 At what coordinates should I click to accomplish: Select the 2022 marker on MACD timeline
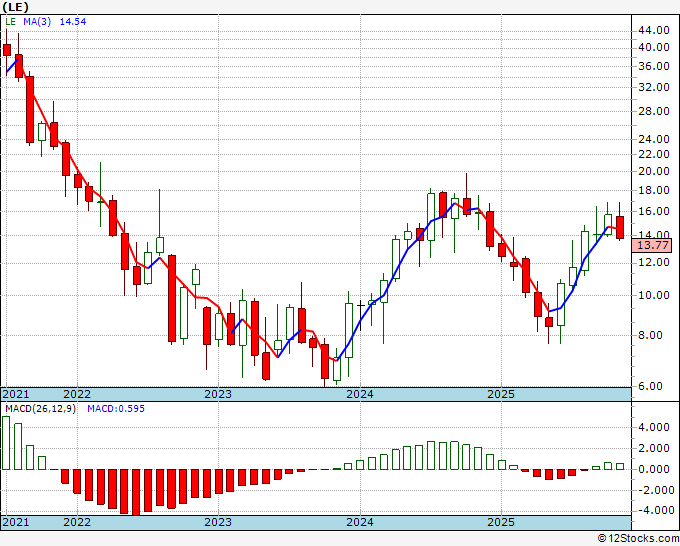(x=77, y=522)
